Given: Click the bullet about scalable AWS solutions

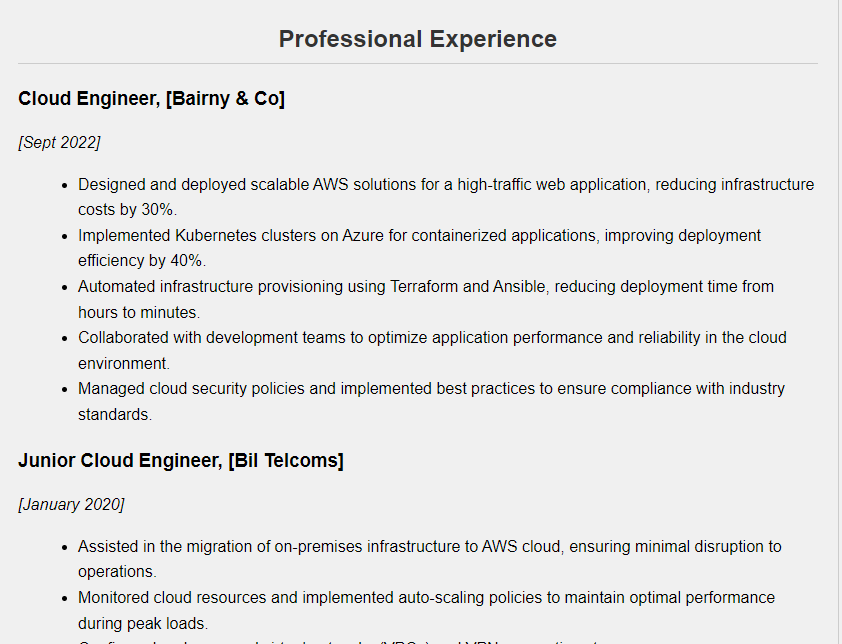Looking at the screenshot, I should (x=445, y=185).
